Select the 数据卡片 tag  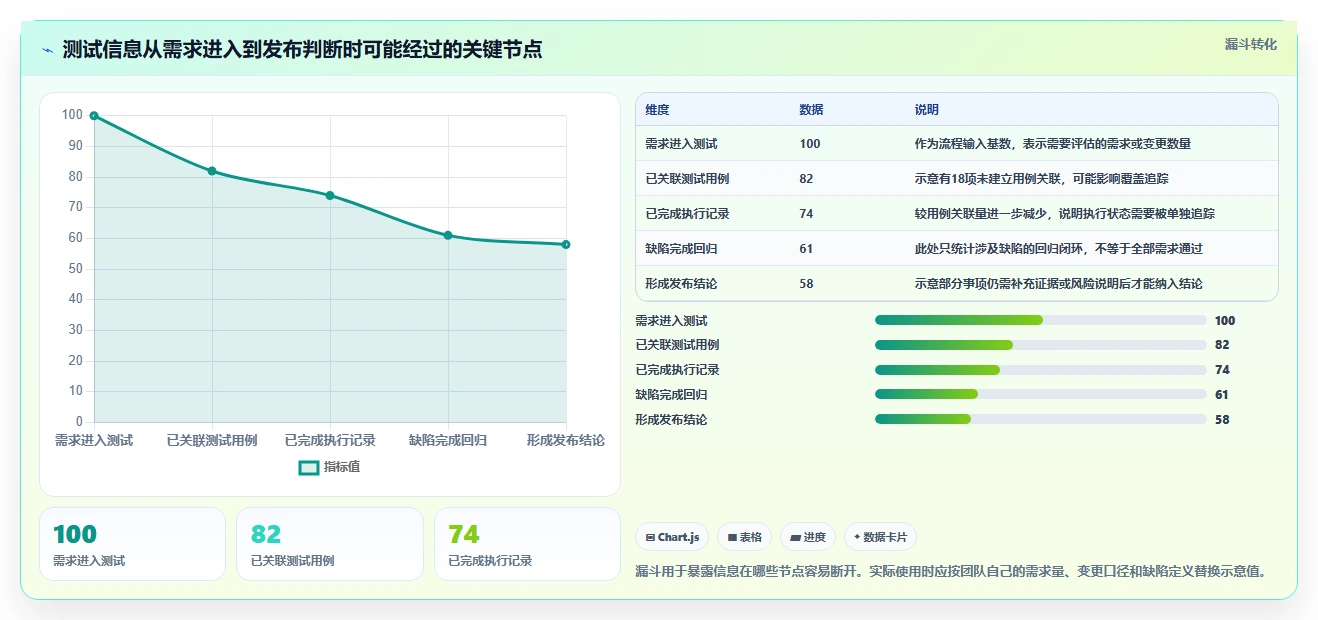coord(880,537)
